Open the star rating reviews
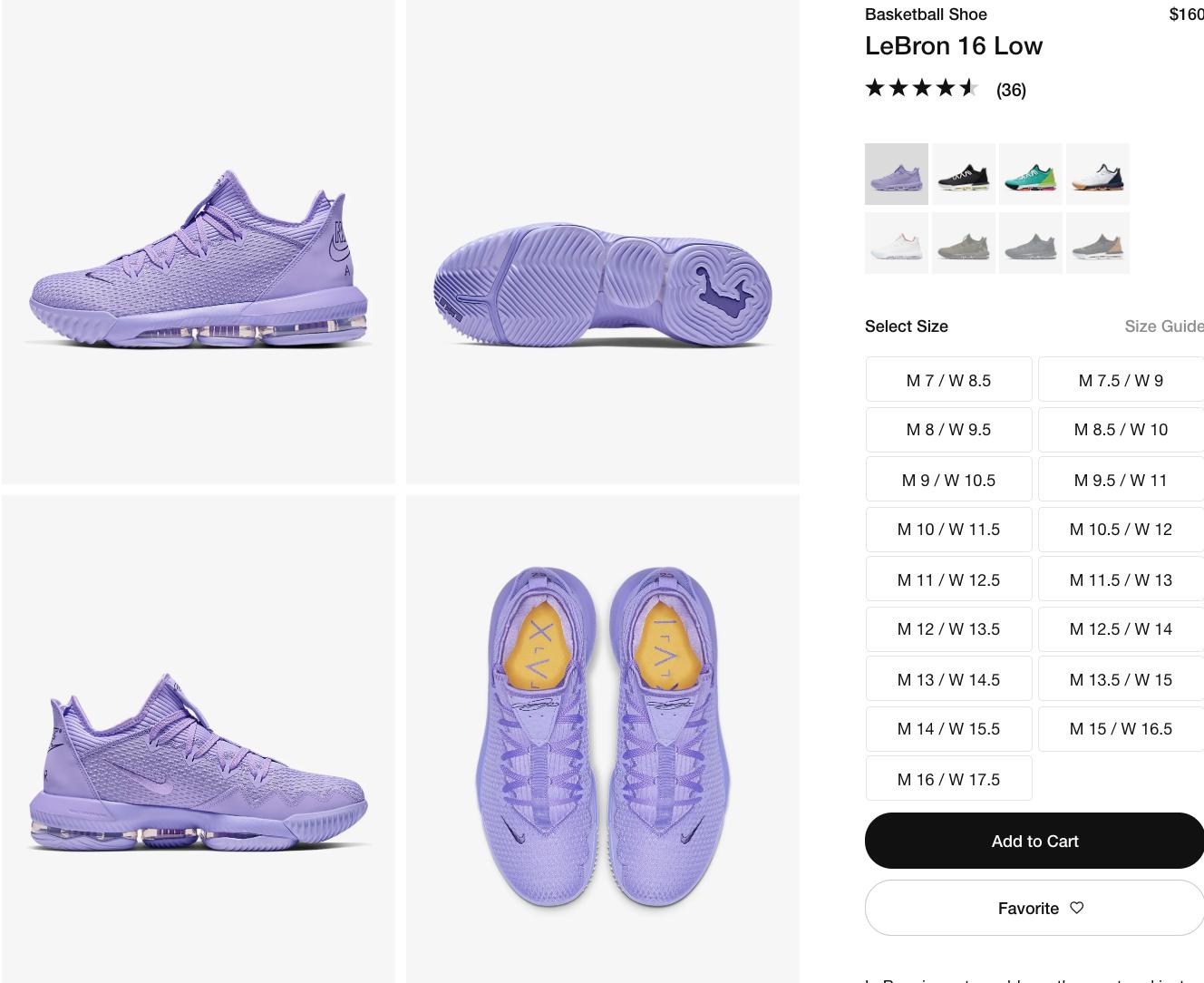Image resolution: width=1204 pixels, height=983 pixels. click(922, 88)
